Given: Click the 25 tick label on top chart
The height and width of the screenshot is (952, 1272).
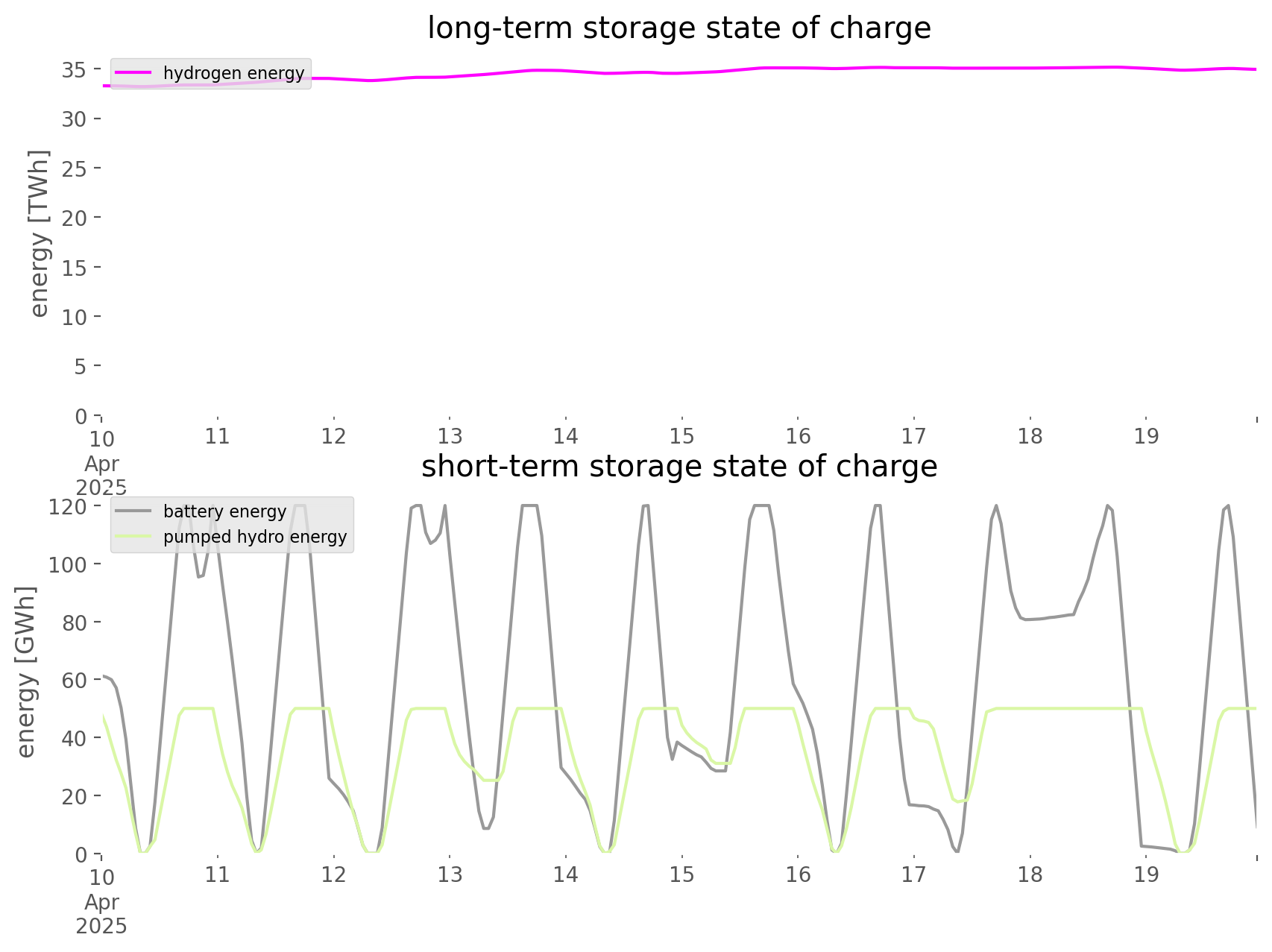Looking at the screenshot, I should tap(75, 168).
